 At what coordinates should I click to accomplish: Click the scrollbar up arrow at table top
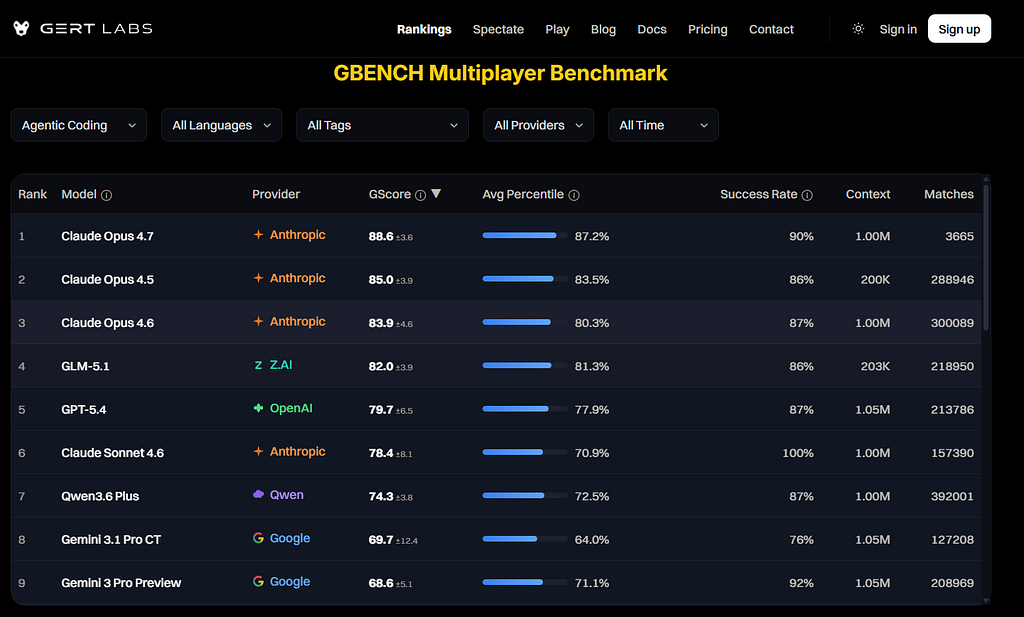[x=985, y=179]
